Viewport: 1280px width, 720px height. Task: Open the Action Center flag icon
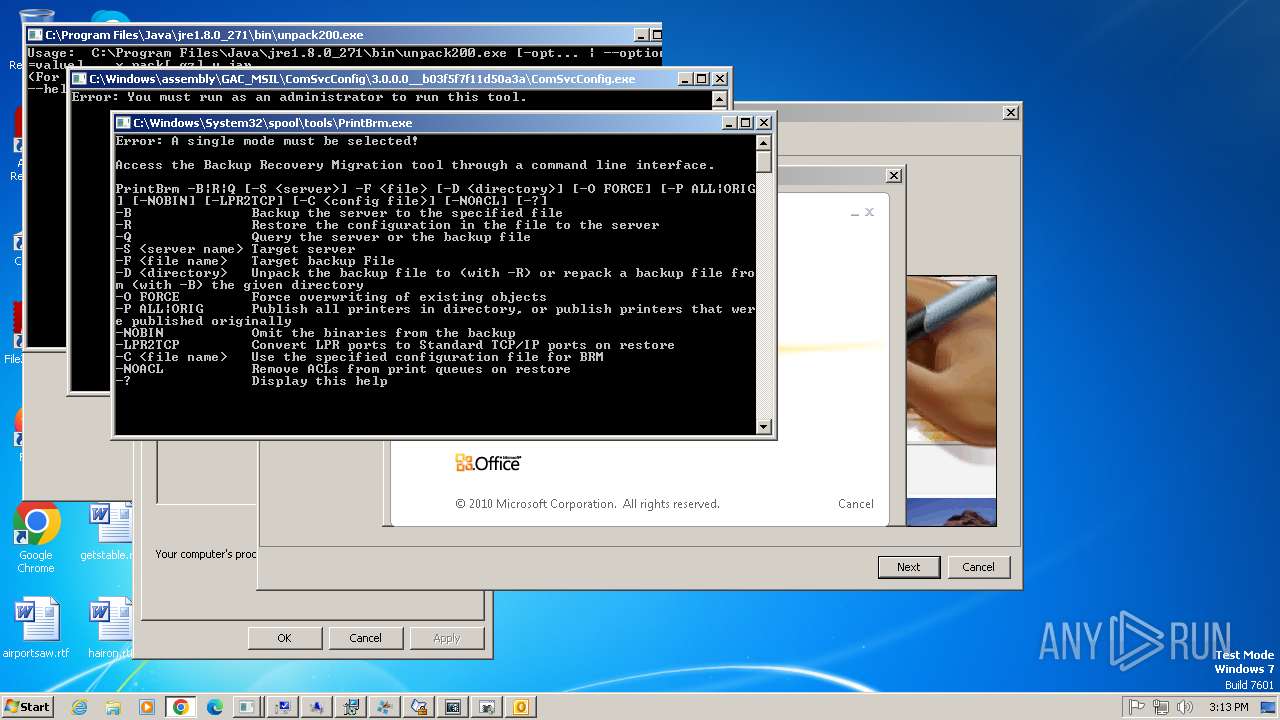coord(1136,707)
